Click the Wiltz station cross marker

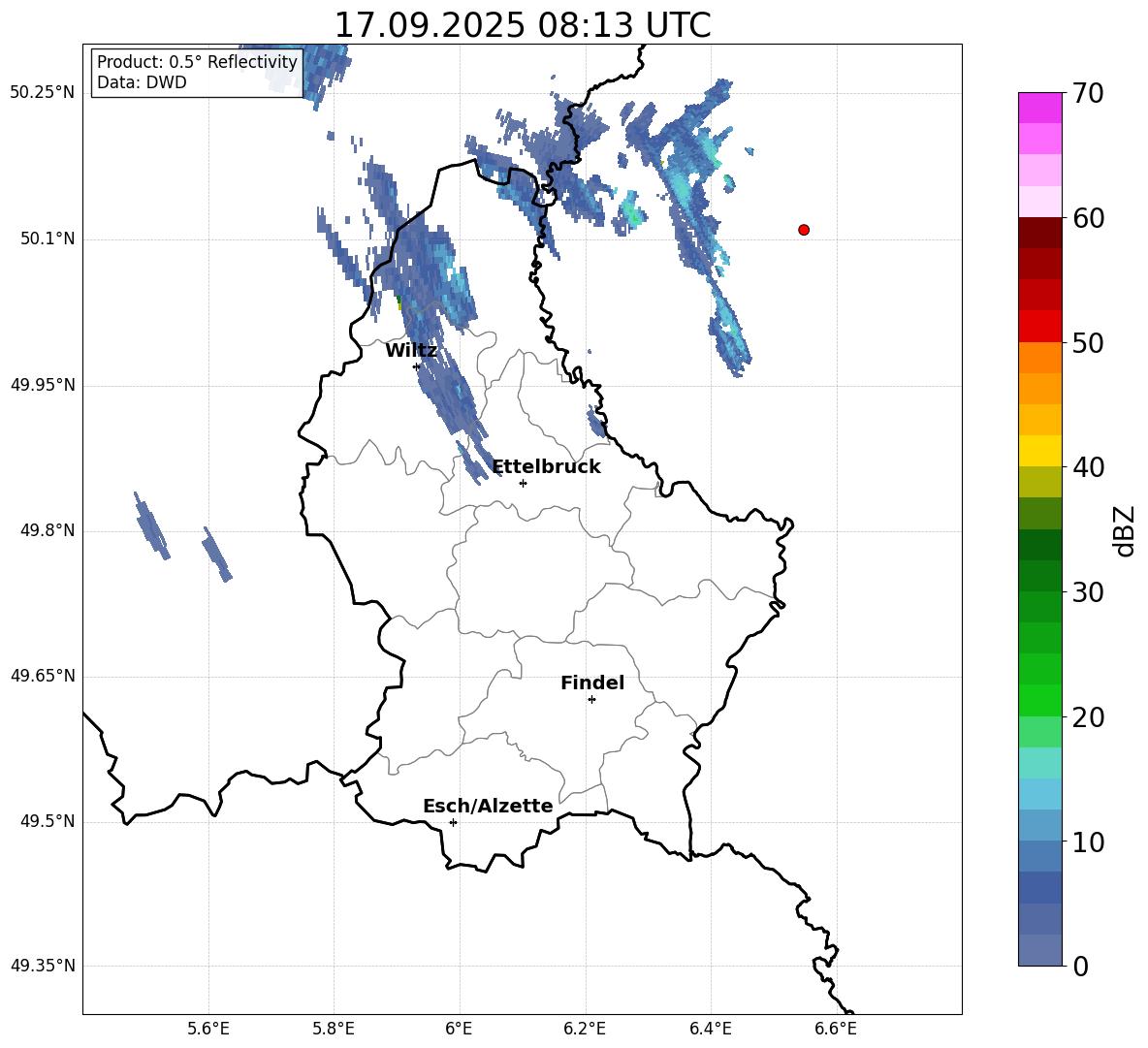point(417,366)
